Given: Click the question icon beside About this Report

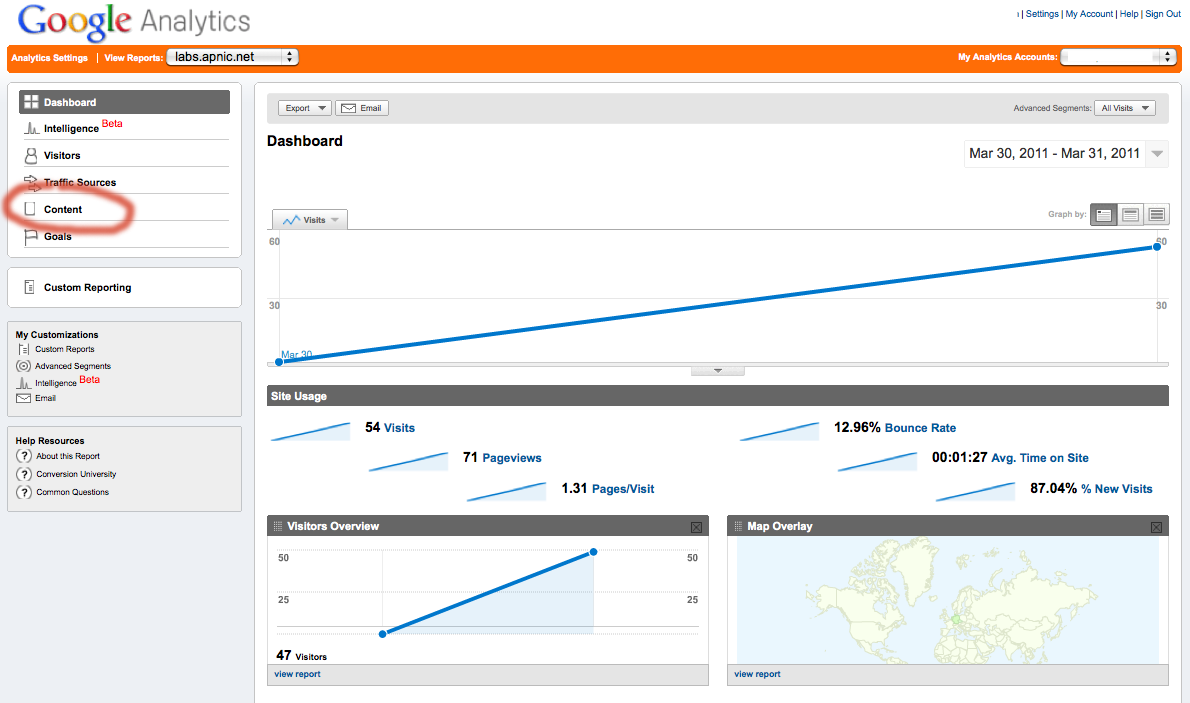Looking at the screenshot, I should coord(24,456).
